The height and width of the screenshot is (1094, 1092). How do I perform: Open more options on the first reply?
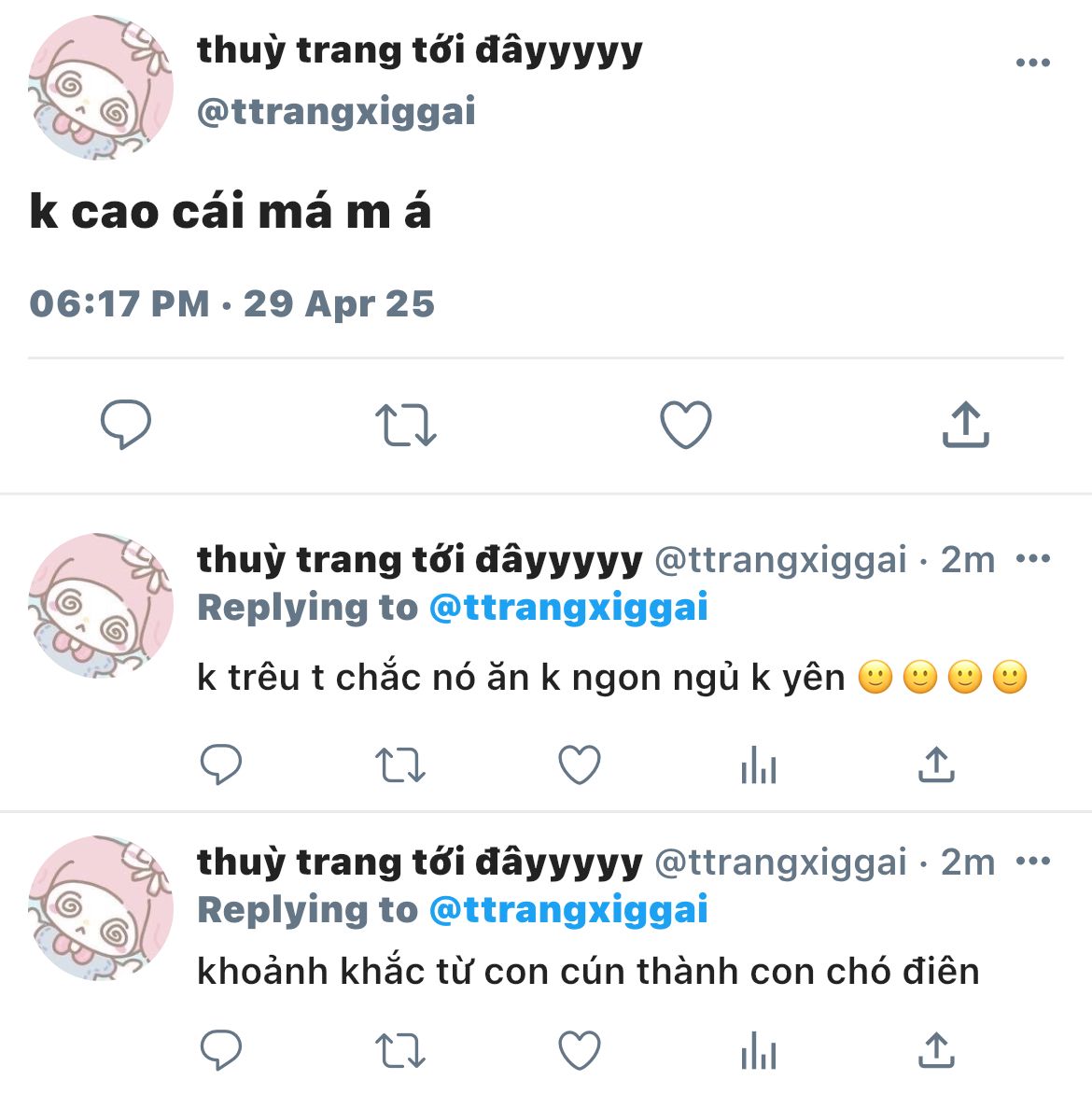1032,558
